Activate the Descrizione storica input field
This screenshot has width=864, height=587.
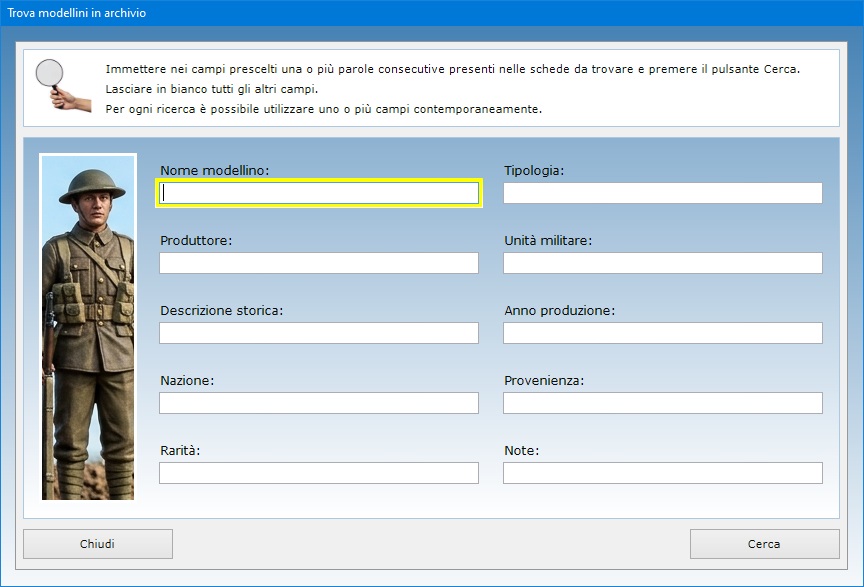point(319,333)
